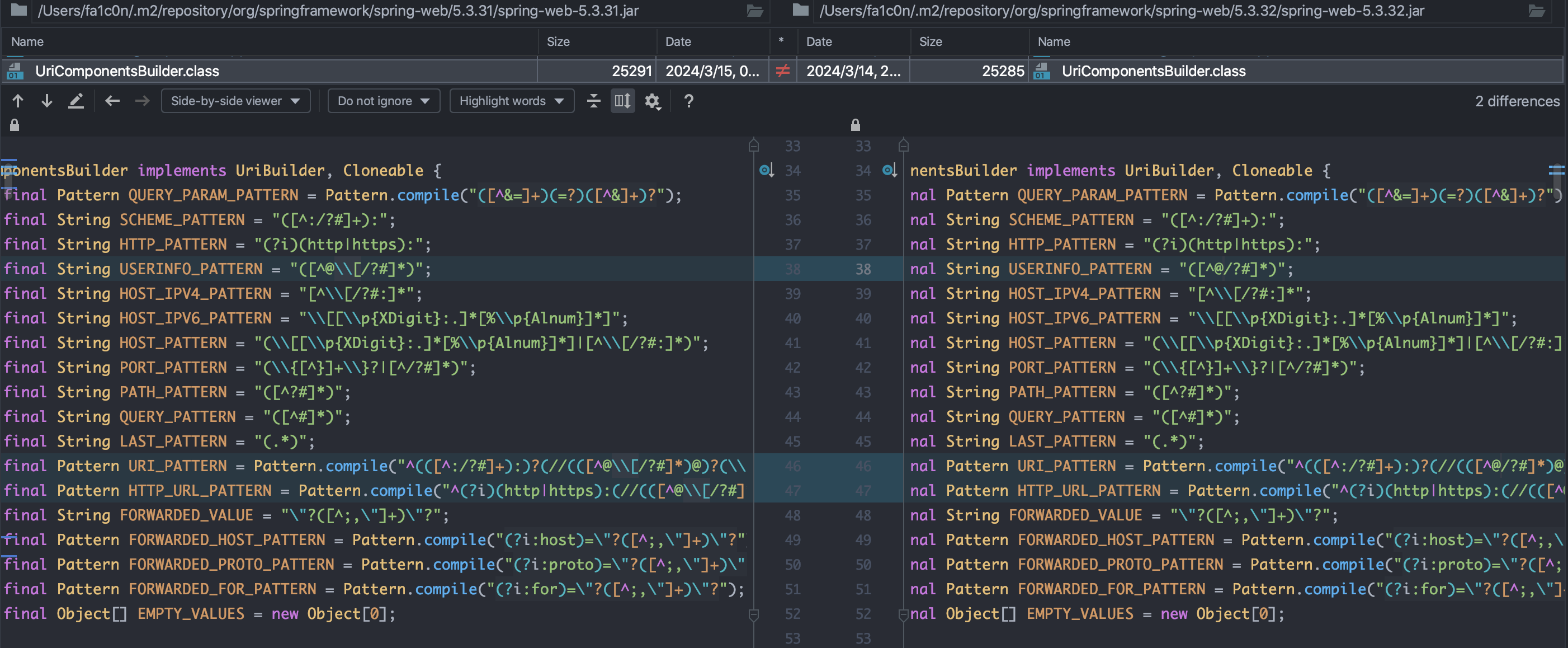Sort by right Size column header

point(969,41)
